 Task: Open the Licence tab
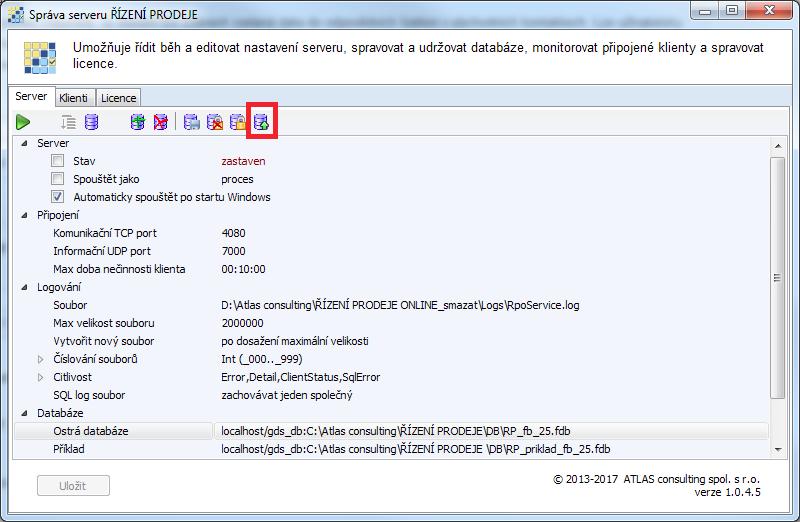tap(118, 98)
